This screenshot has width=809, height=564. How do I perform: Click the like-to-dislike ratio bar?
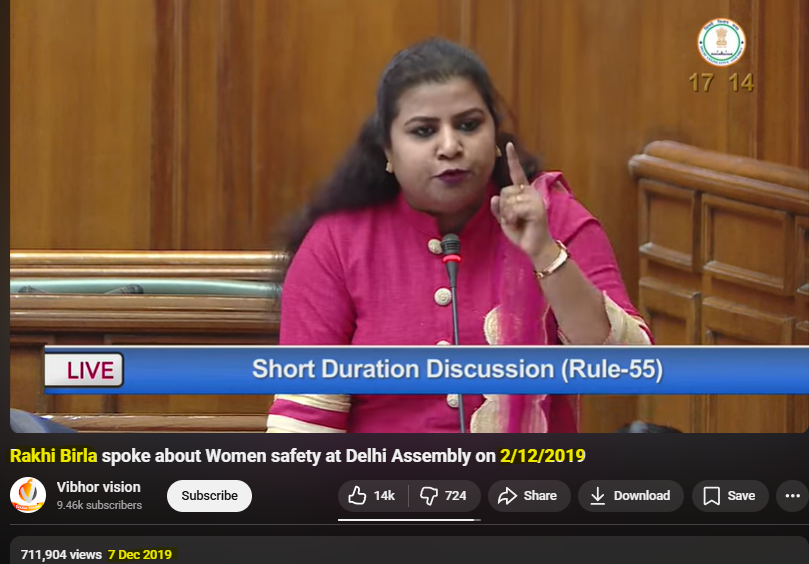[409, 519]
